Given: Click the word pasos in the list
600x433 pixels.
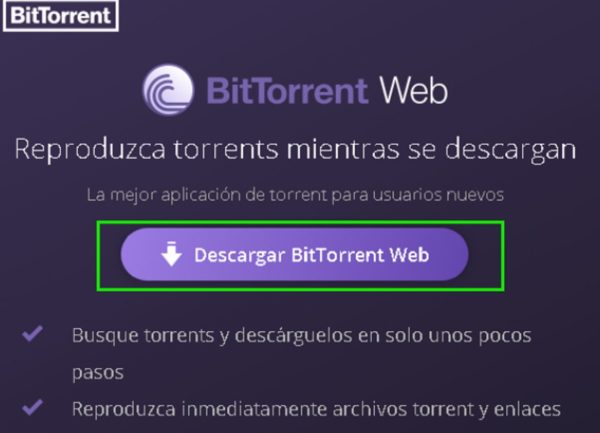Looking at the screenshot, I should [98, 373].
